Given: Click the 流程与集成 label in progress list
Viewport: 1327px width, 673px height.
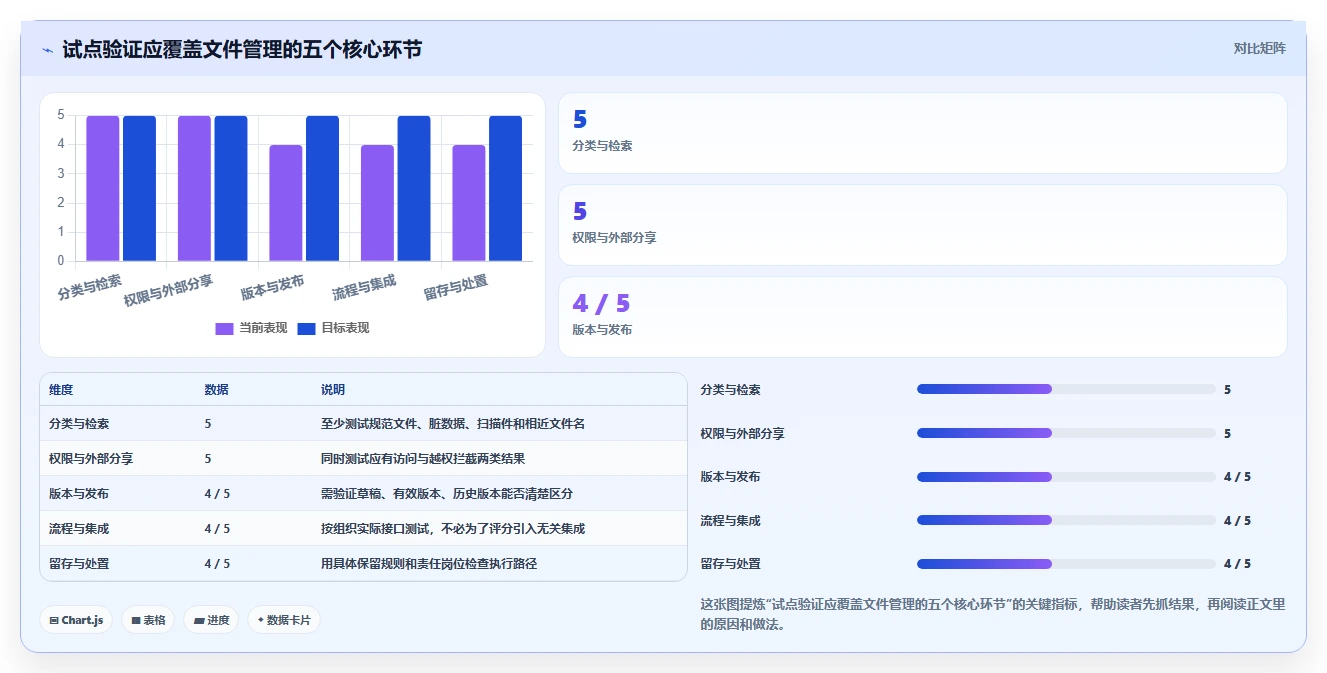Looking at the screenshot, I should coord(731,521).
